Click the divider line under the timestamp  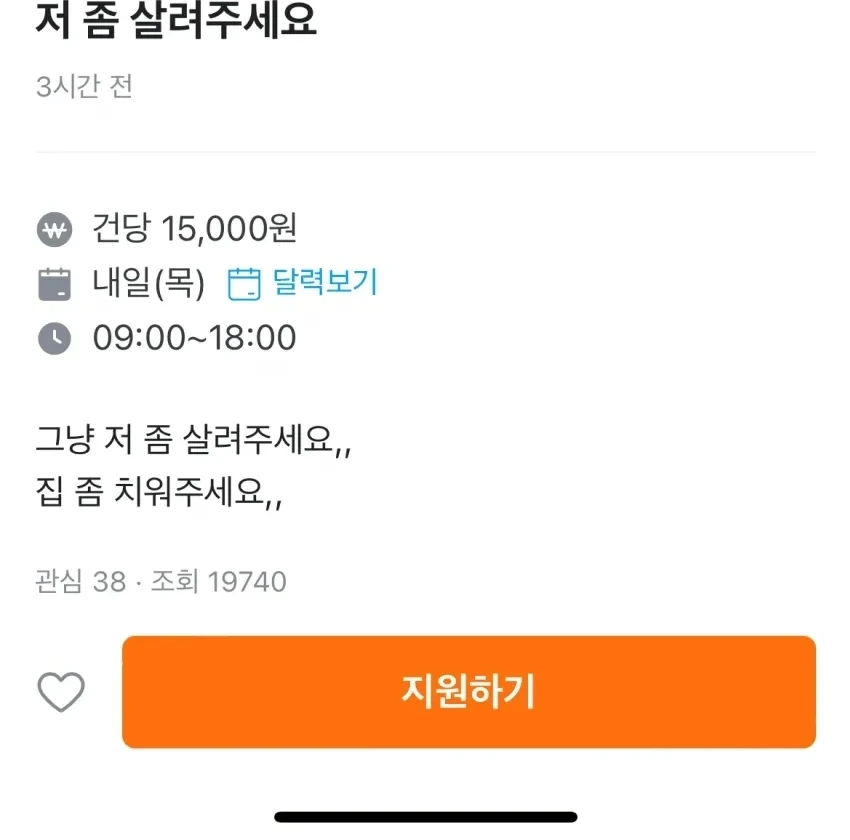pyautogui.click(x=426, y=153)
